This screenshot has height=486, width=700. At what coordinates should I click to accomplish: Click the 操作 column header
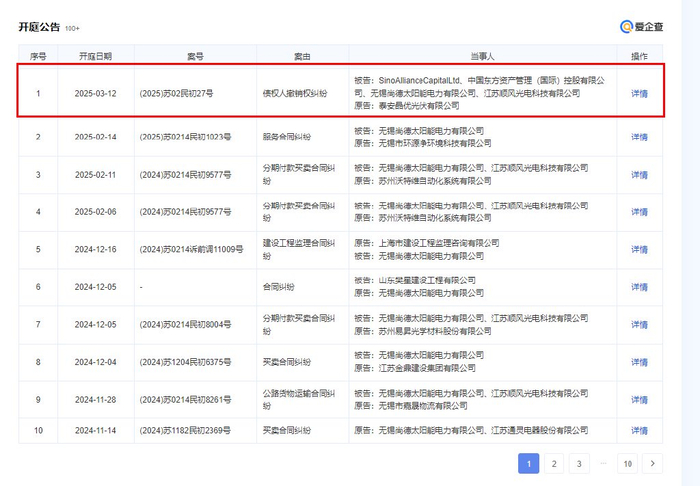pyautogui.click(x=639, y=56)
